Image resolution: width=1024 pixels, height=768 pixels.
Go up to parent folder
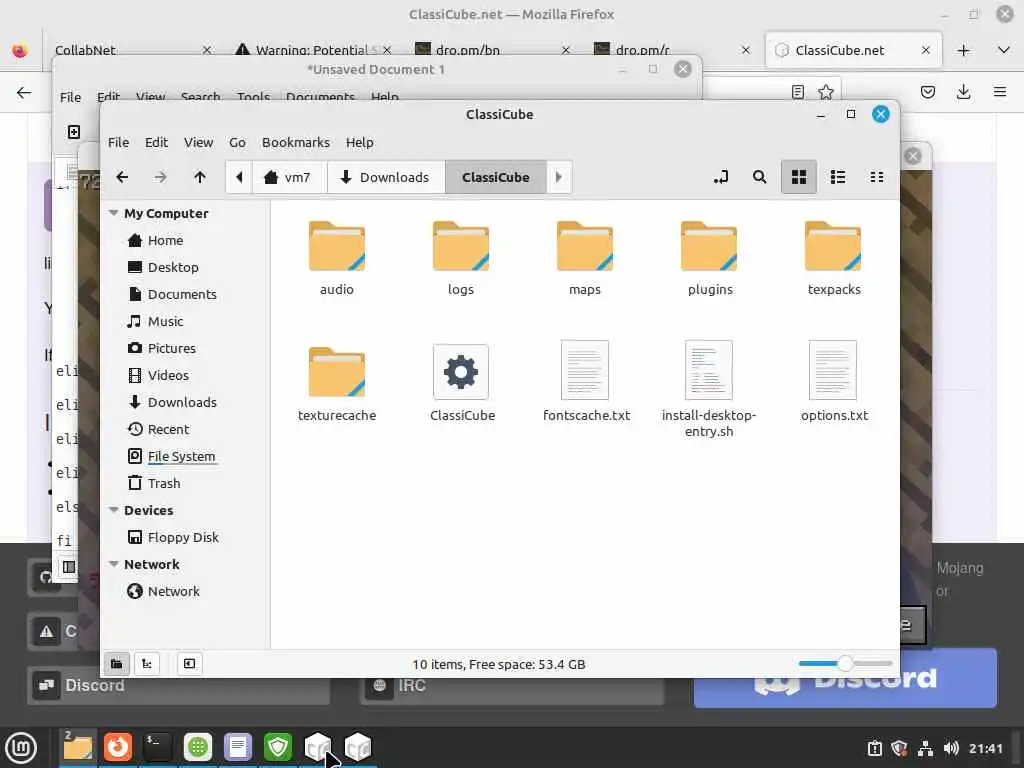200,177
